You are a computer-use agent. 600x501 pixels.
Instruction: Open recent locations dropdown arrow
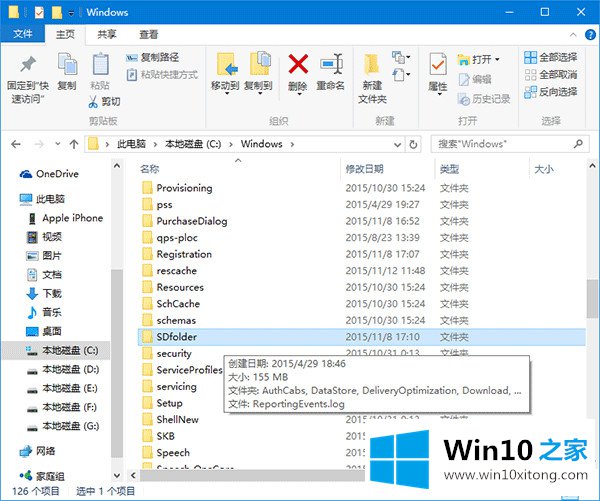coord(57,144)
